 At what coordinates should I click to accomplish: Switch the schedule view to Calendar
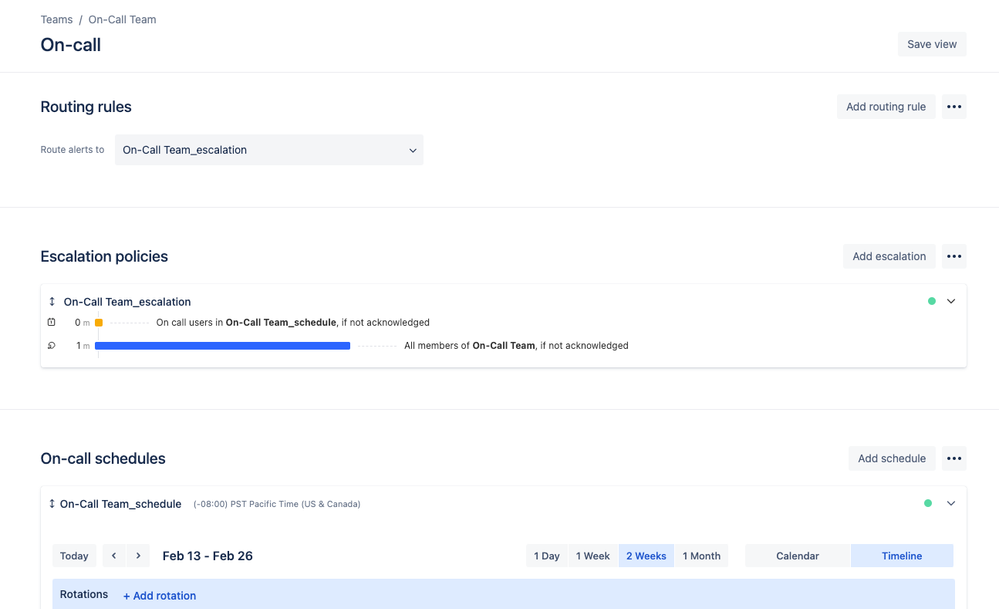(797, 555)
